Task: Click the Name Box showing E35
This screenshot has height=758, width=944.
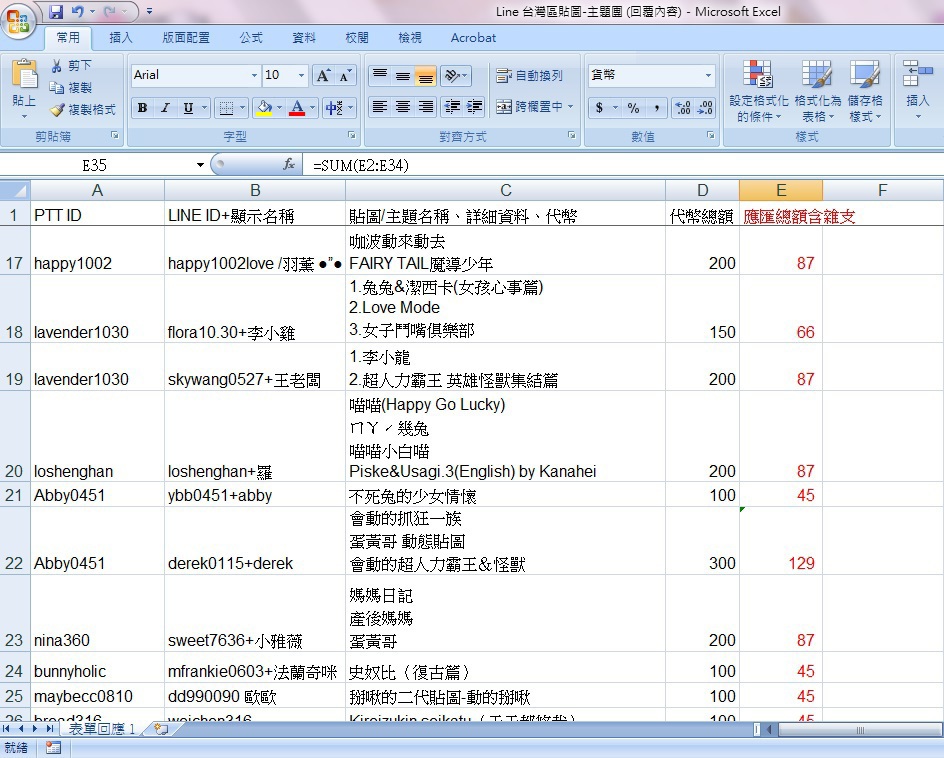Action: click(x=95, y=165)
